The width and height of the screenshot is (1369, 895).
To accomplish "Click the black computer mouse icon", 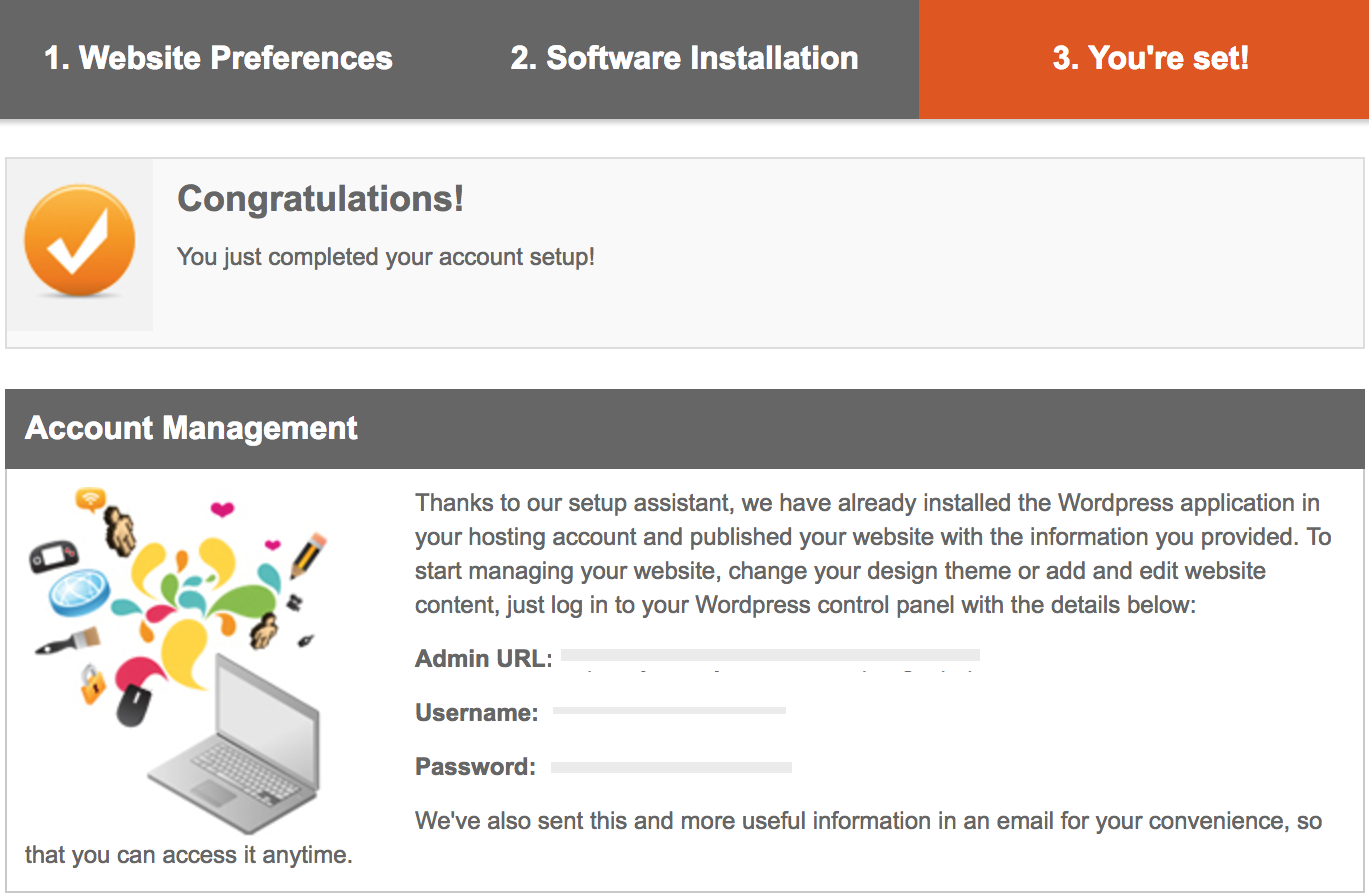I will [x=132, y=705].
